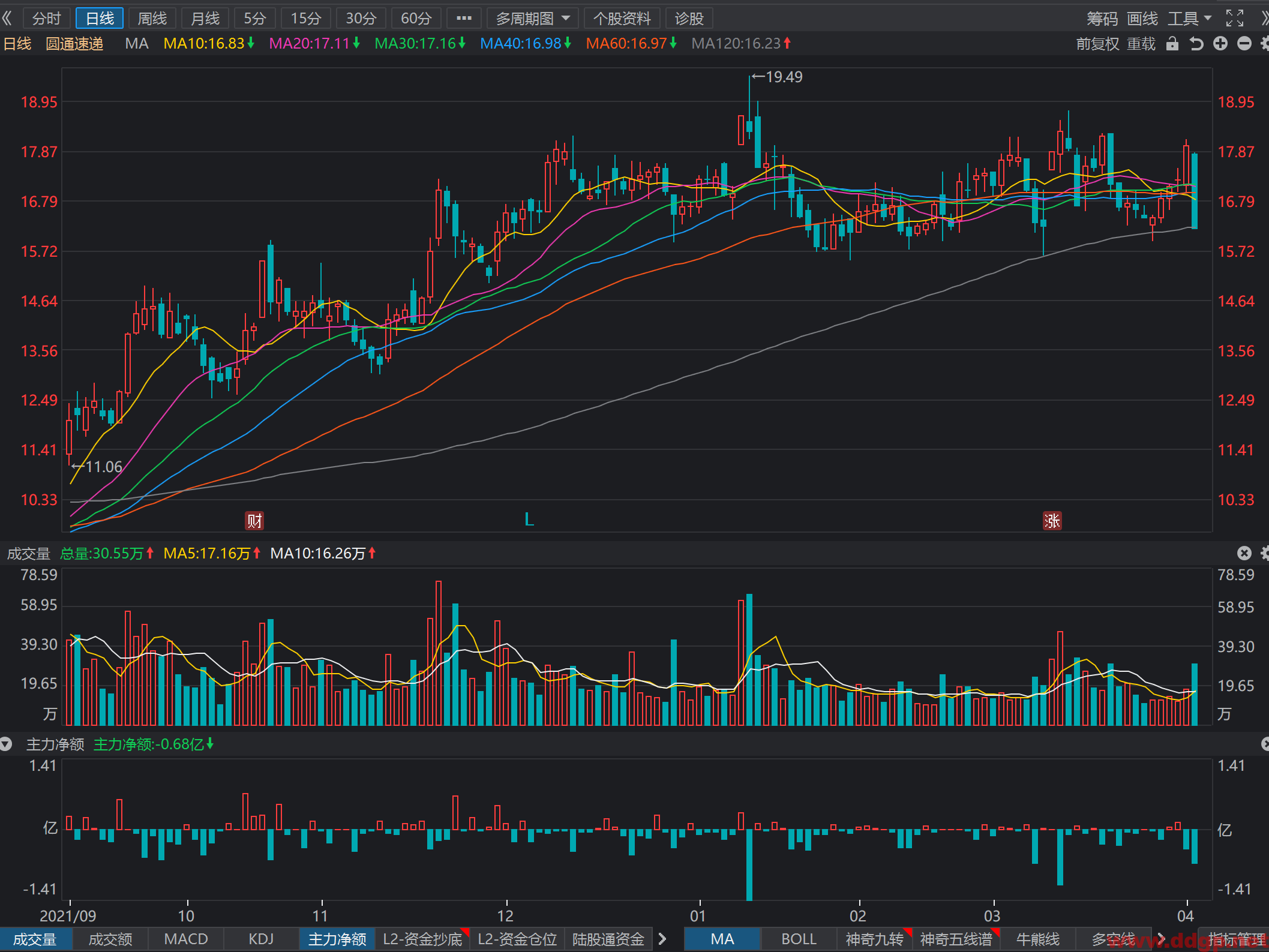
Task: Select 主力净额 indicator tab
Action: [x=337, y=939]
